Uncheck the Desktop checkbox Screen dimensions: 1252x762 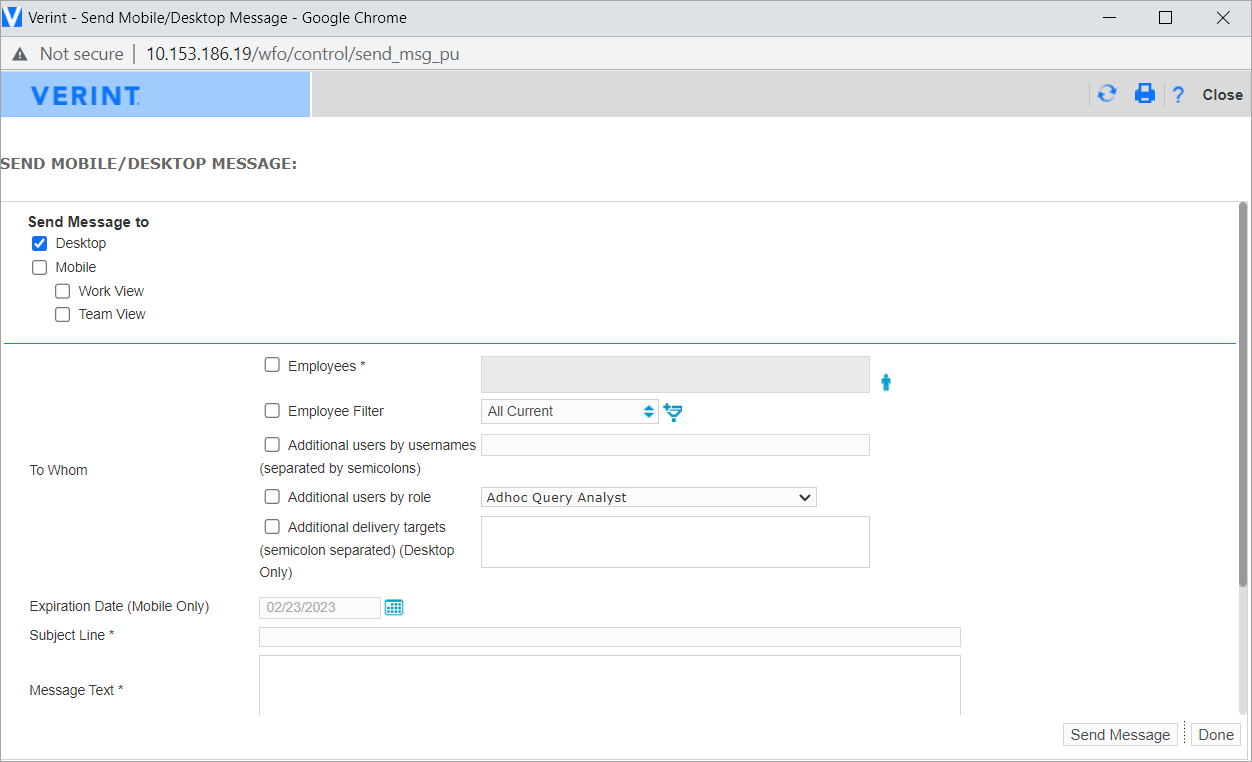(40, 243)
